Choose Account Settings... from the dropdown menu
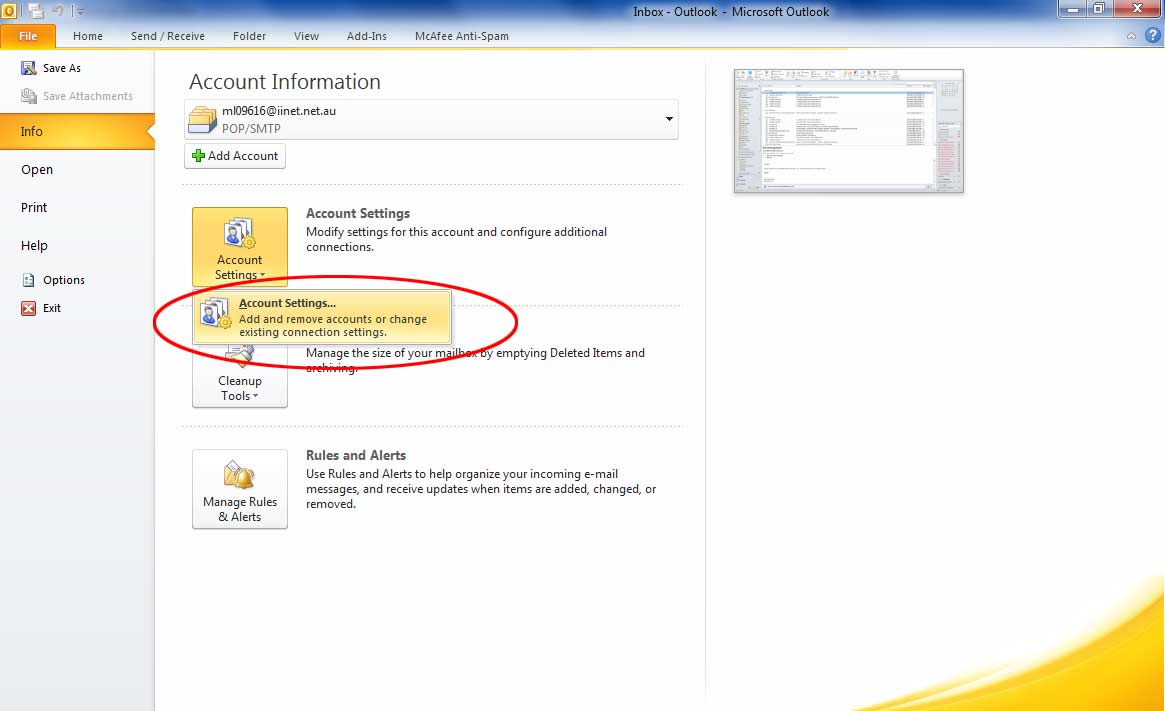This screenshot has height=711, width=1165. (322, 317)
